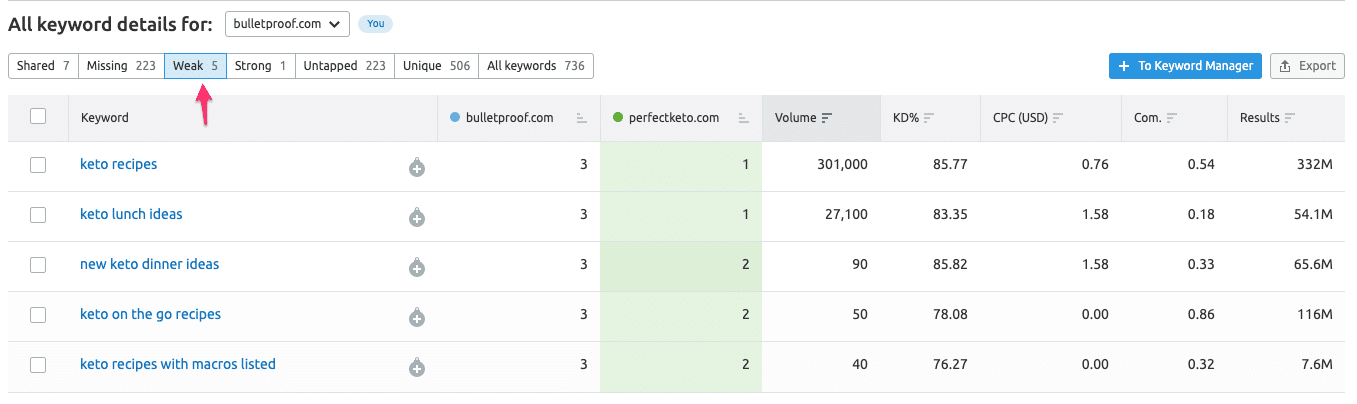Add 'keto lunch ideas' via plus icon
Viewport: 1357px width, 404px height.
tap(417, 218)
